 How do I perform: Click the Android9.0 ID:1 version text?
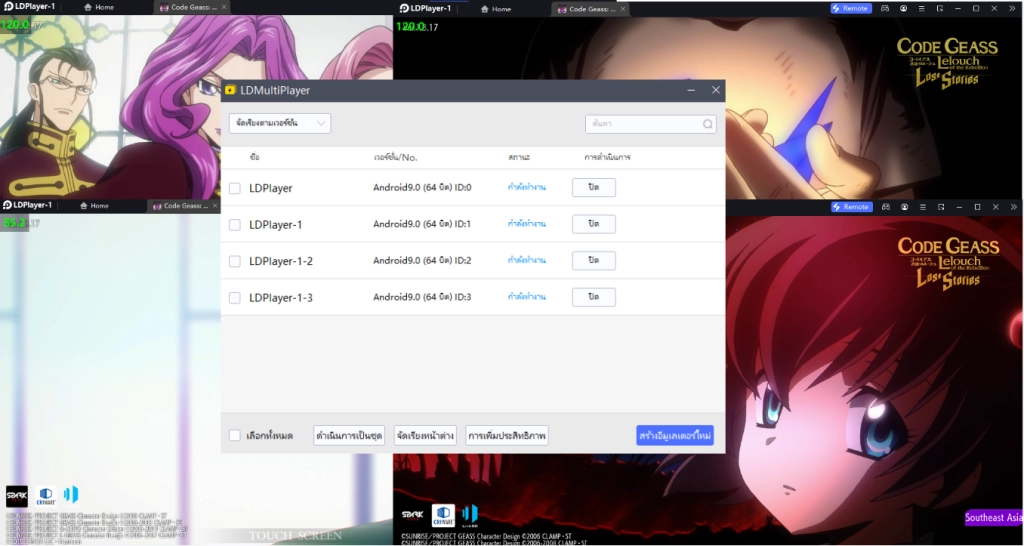pyautogui.click(x=422, y=223)
